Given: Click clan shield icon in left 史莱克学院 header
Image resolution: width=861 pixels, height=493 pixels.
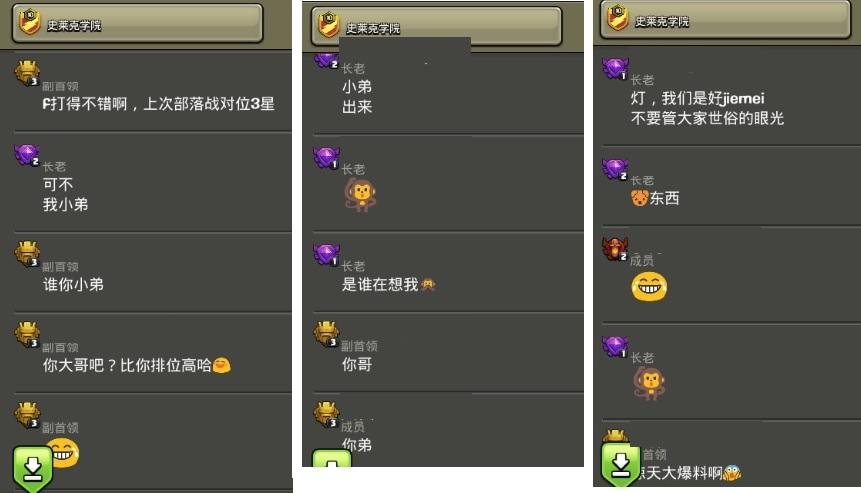Looking at the screenshot, I should click(x=30, y=22).
